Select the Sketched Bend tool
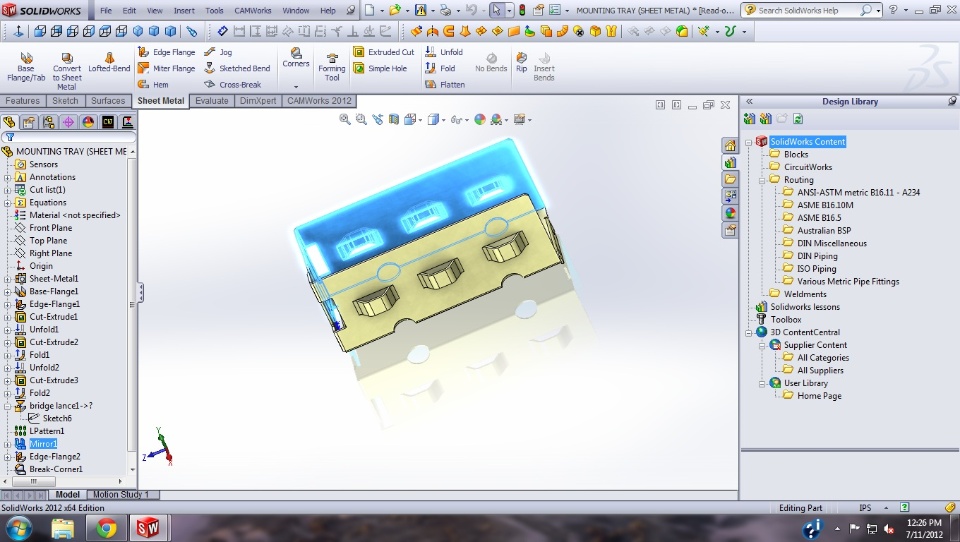This screenshot has height=542, width=960. (238, 69)
